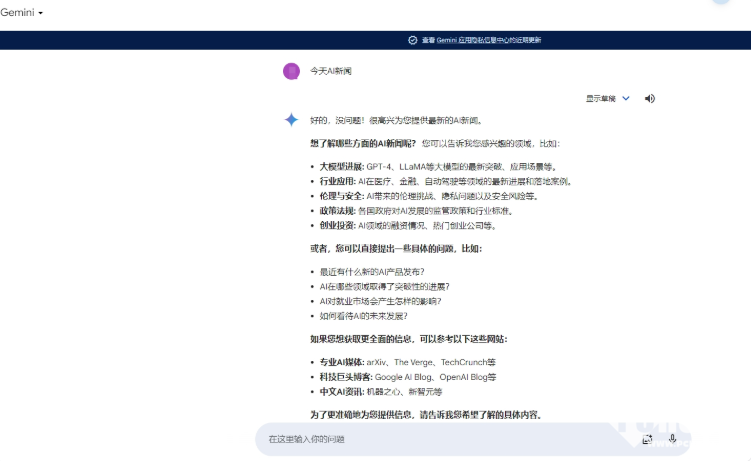This screenshot has width=751, height=461.
Task: Expand drafts using chevron next to 显示草稿
Action: pos(626,98)
